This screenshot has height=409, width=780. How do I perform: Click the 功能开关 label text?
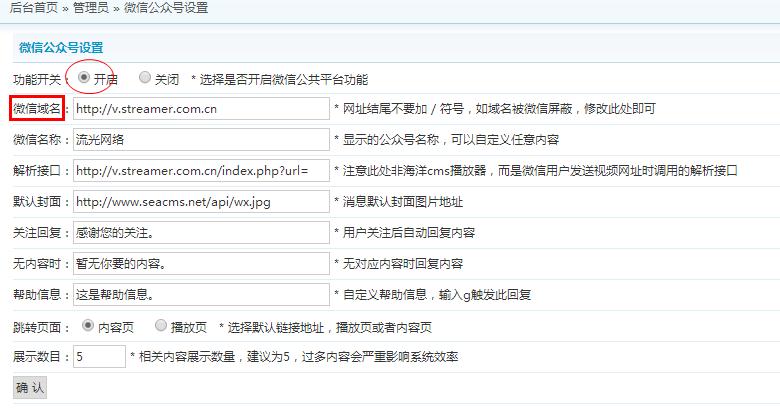[37, 80]
